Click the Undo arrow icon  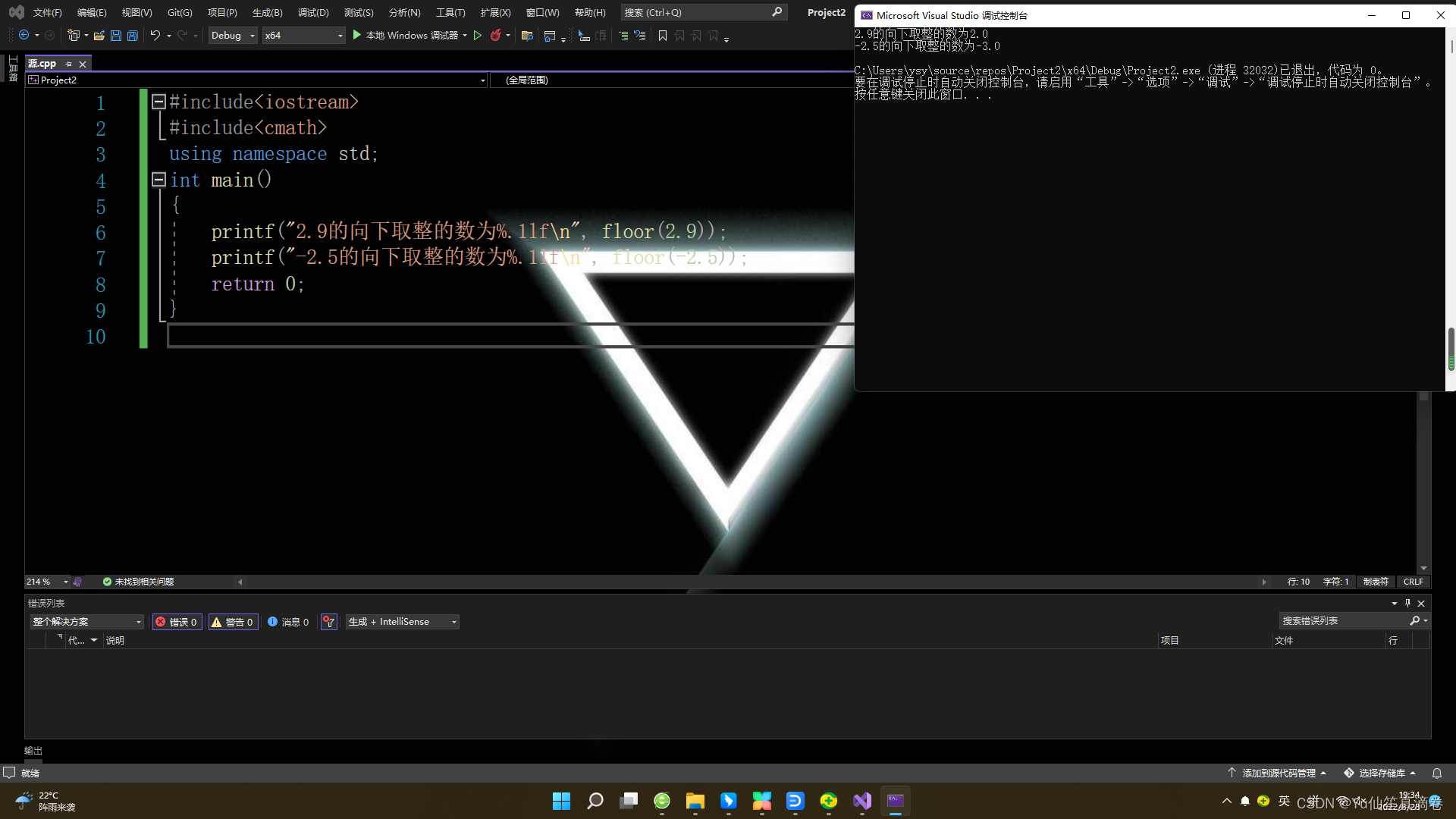pyautogui.click(x=155, y=36)
